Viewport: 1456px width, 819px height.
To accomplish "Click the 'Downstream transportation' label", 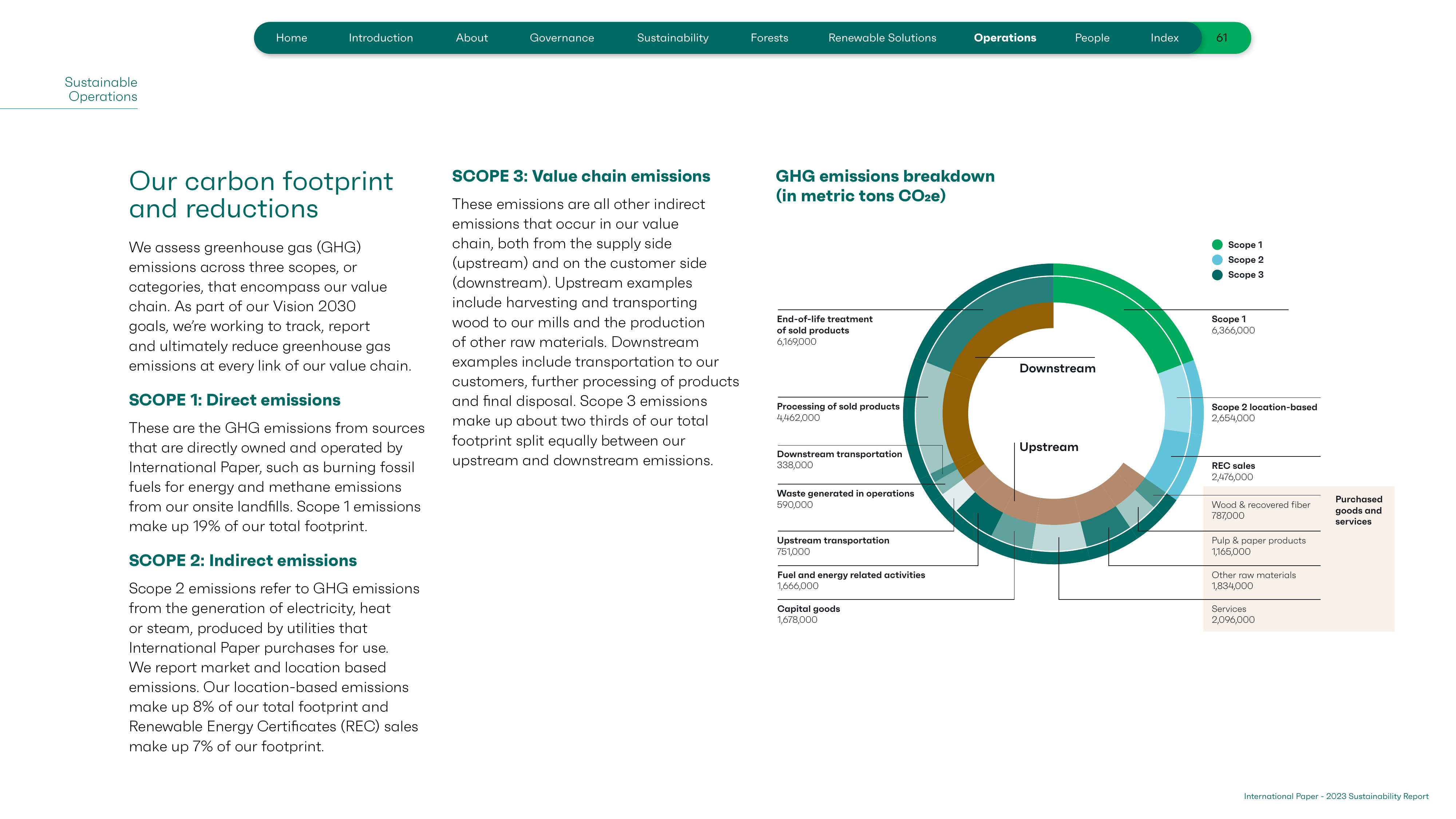I will coord(839,454).
